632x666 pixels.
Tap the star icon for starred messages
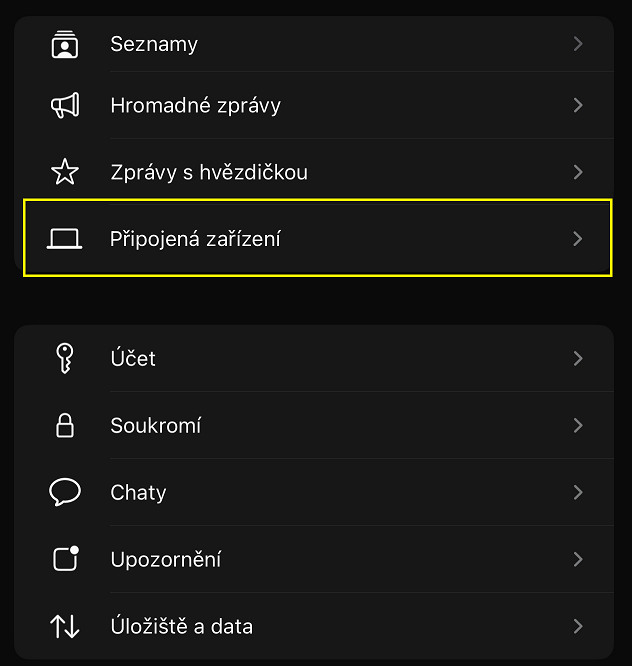click(x=65, y=172)
